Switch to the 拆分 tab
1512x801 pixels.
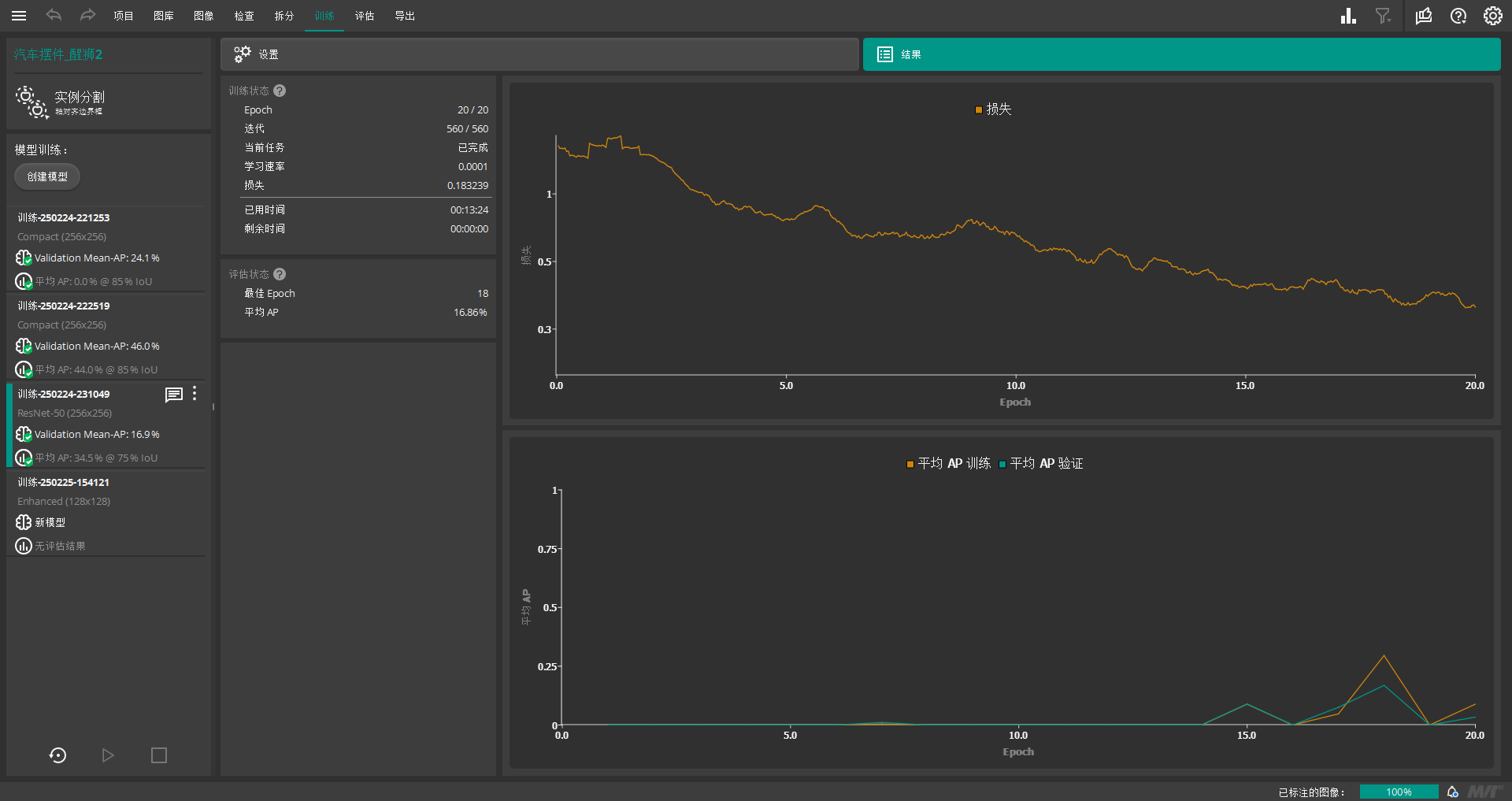pyautogui.click(x=284, y=16)
